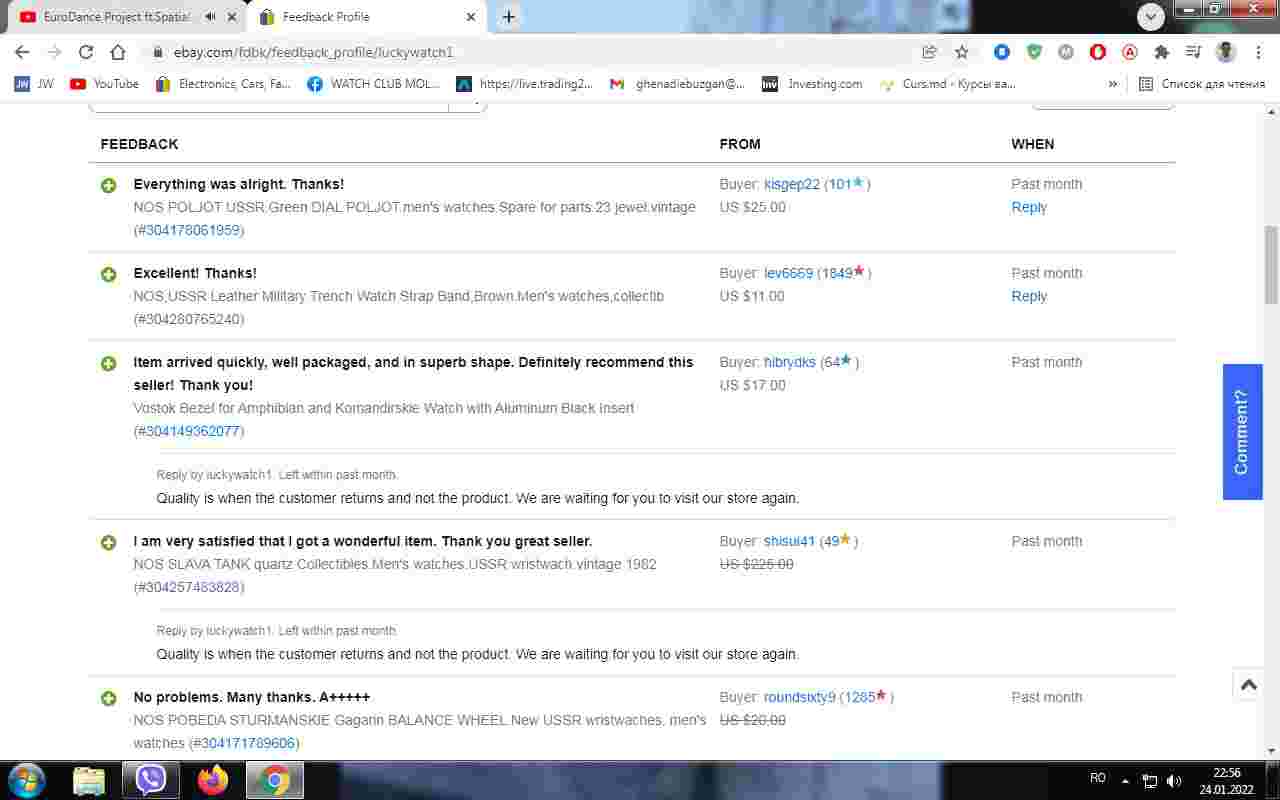Open the green shield extension
Viewport: 1280px width, 800px height.
(1034, 52)
